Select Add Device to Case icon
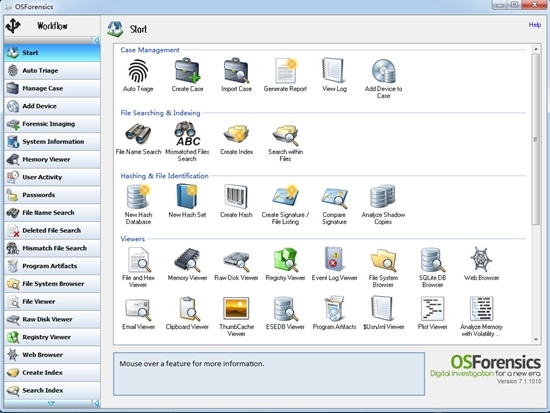550x413 pixels. click(x=383, y=71)
